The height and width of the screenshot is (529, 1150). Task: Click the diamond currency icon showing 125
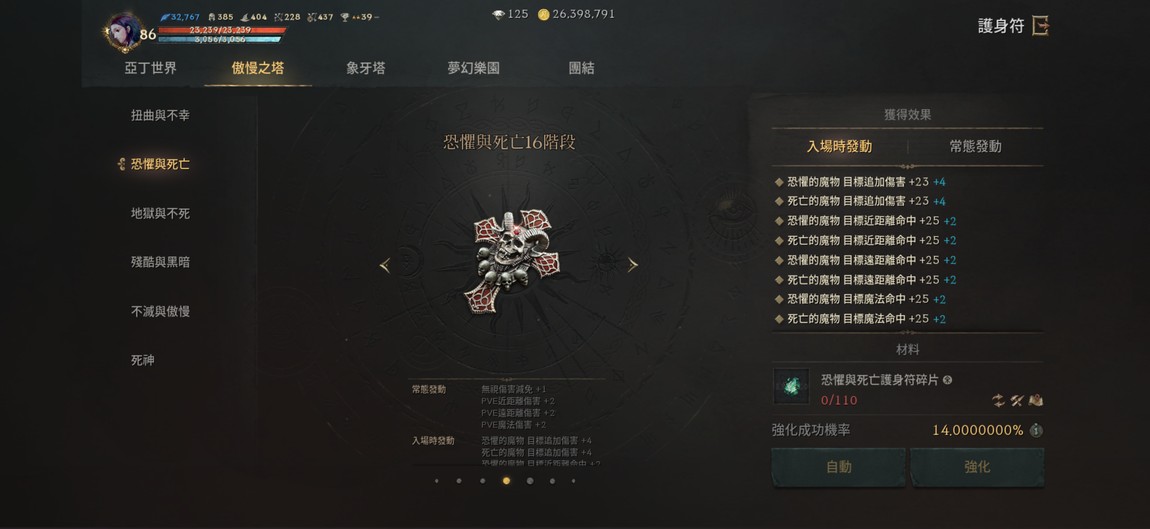[499, 14]
